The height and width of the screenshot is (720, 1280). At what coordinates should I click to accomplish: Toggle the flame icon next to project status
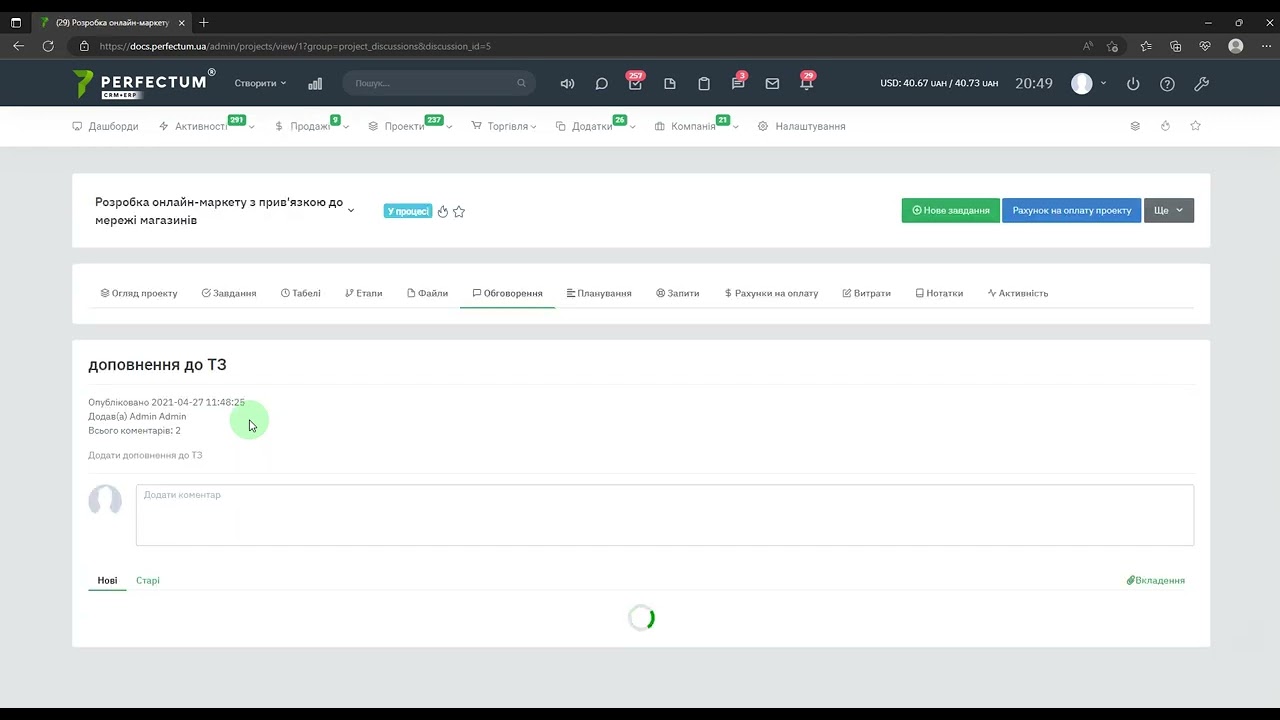click(x=443, y=211)
